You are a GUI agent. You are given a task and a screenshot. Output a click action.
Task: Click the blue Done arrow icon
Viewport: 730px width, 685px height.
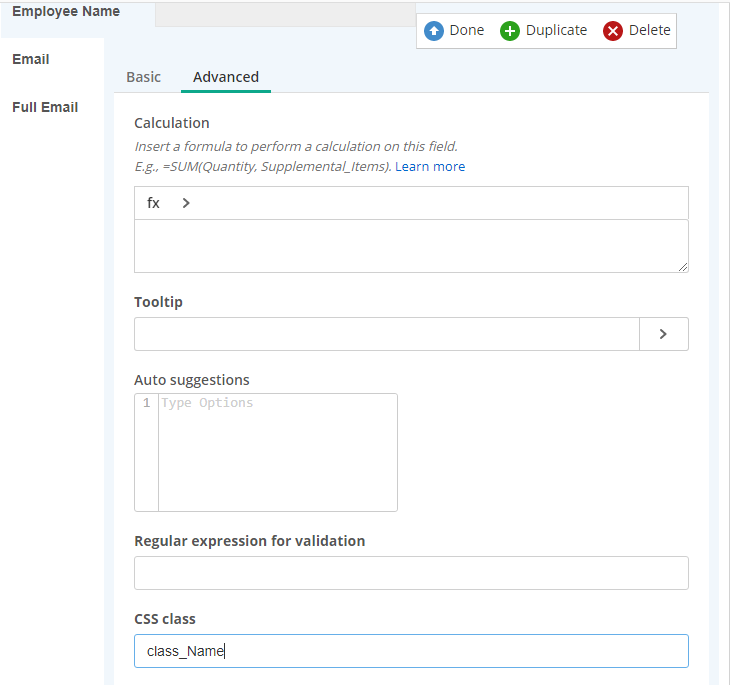pyautogui.click(x=433, y=31)
